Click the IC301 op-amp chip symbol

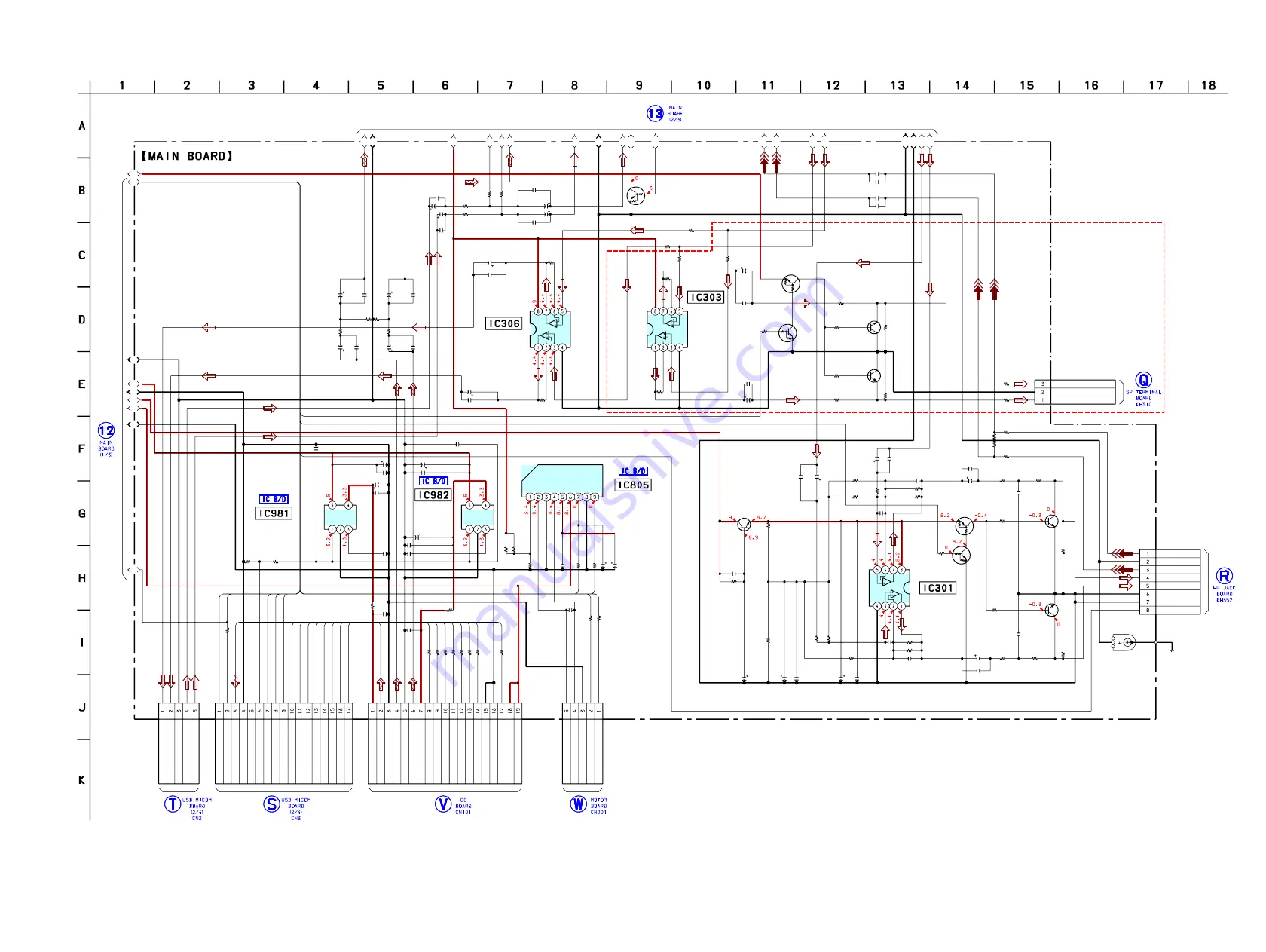click(x=889, y=588)
